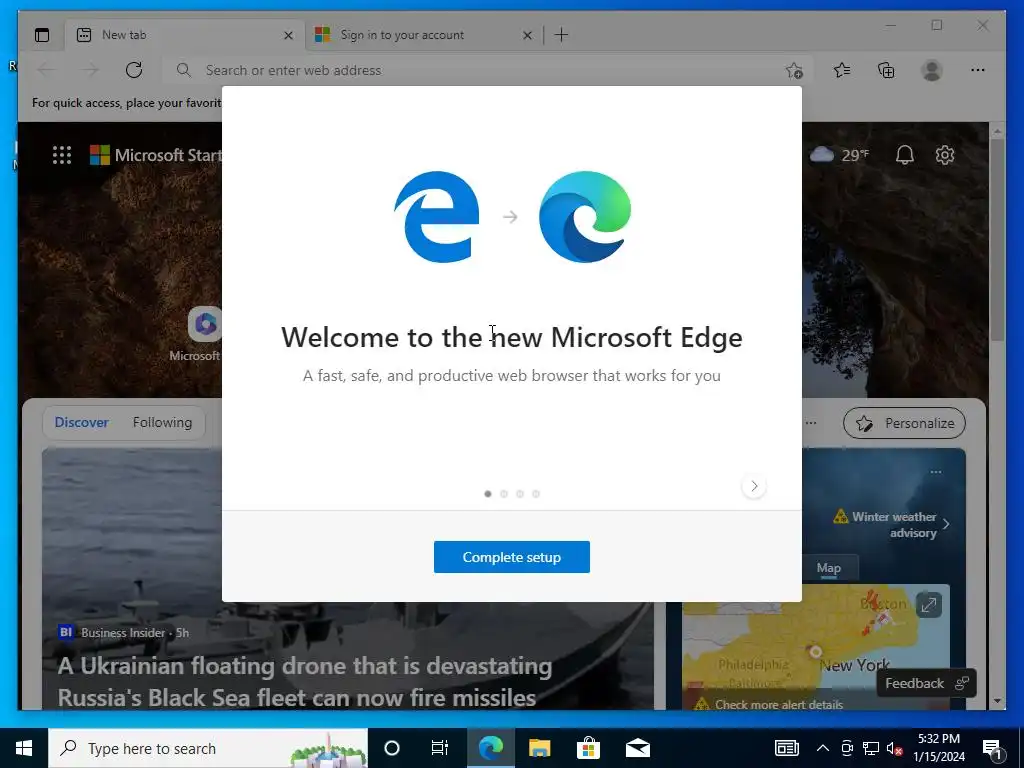This screenshot has height=768, width=1024.
Task: Open a new tab with plus button
Action: (561, 35)
